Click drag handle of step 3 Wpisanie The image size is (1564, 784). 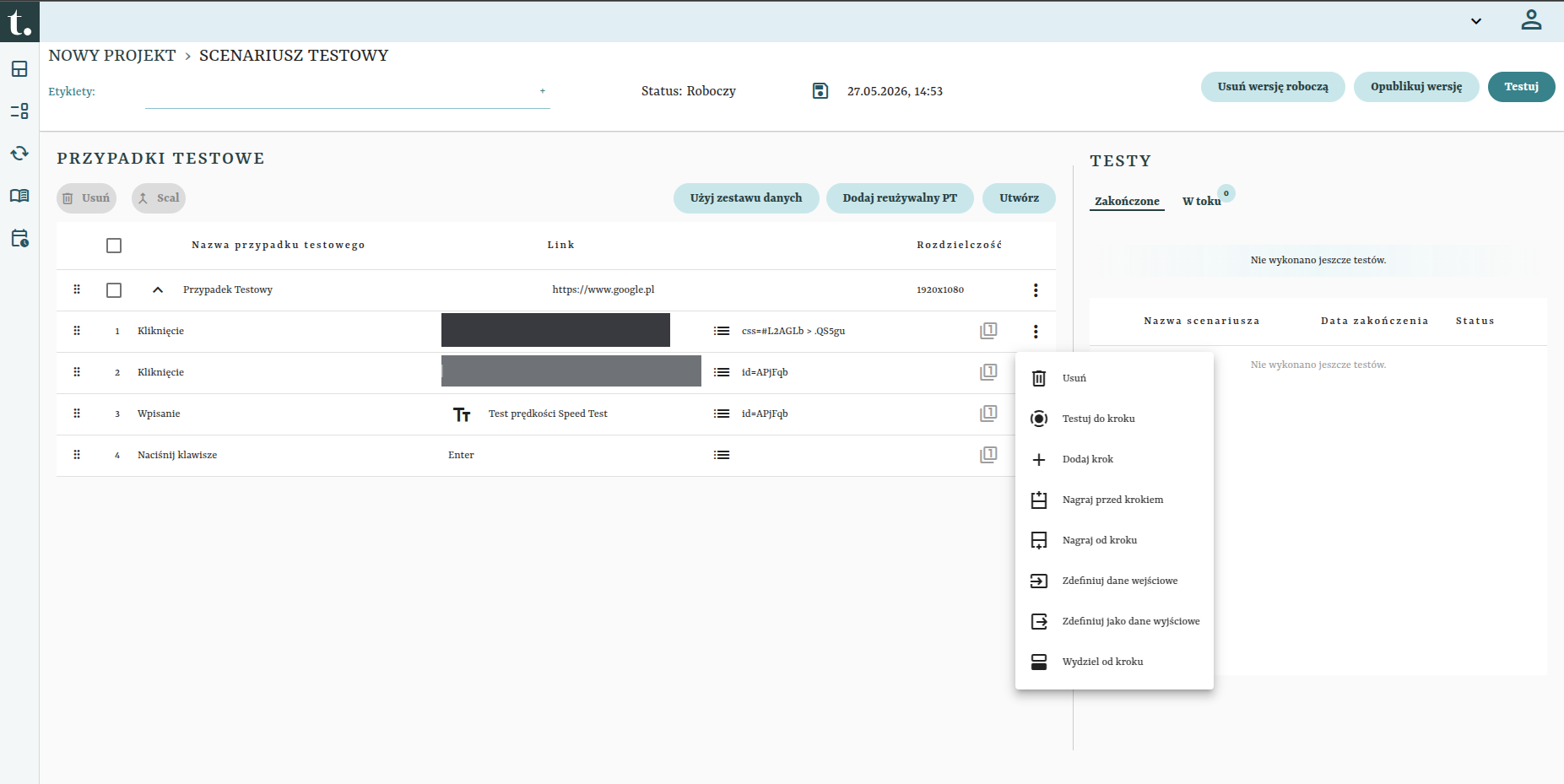[77, 414]
